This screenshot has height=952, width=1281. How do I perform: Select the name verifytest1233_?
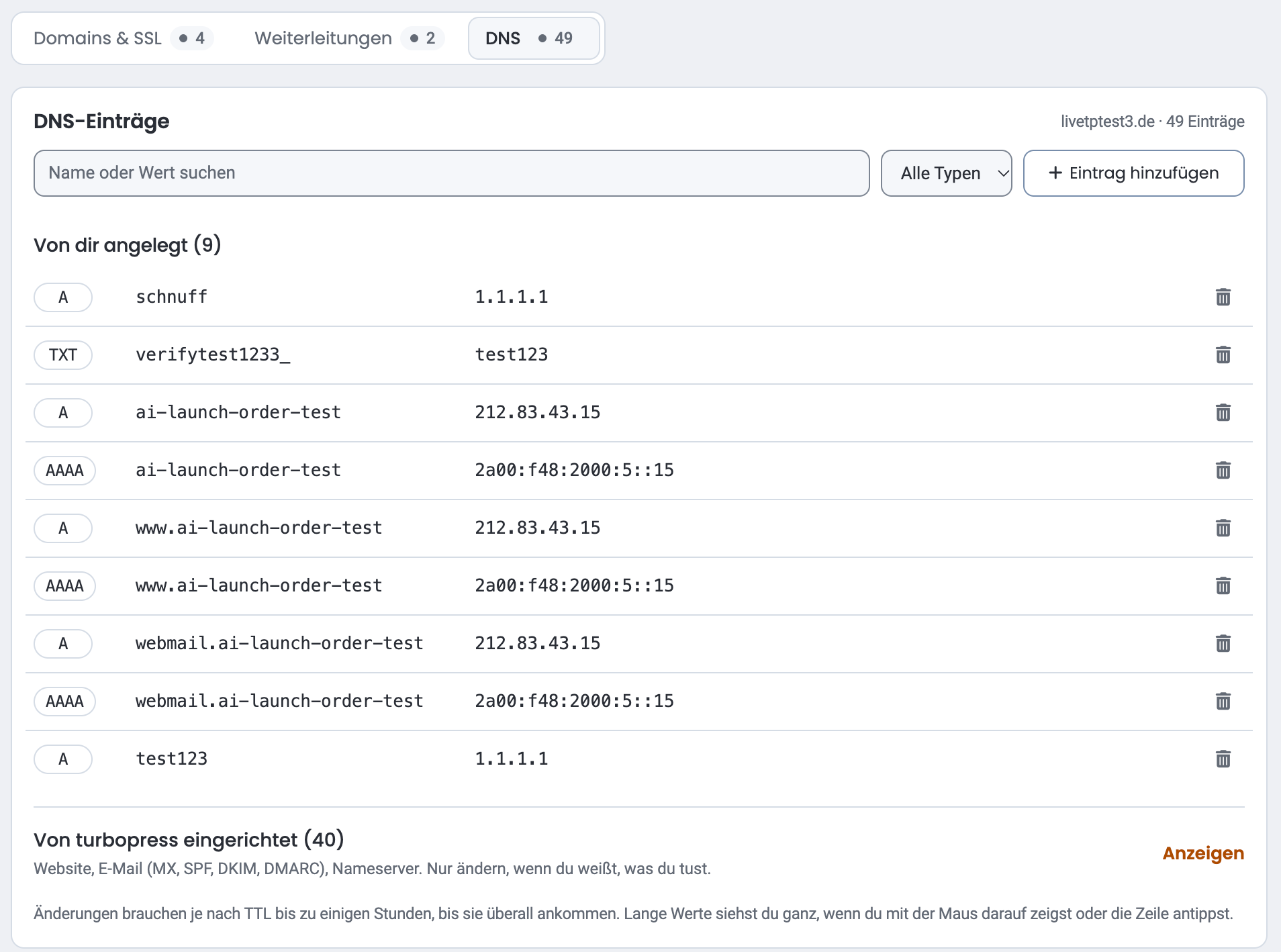coord(213,355)
